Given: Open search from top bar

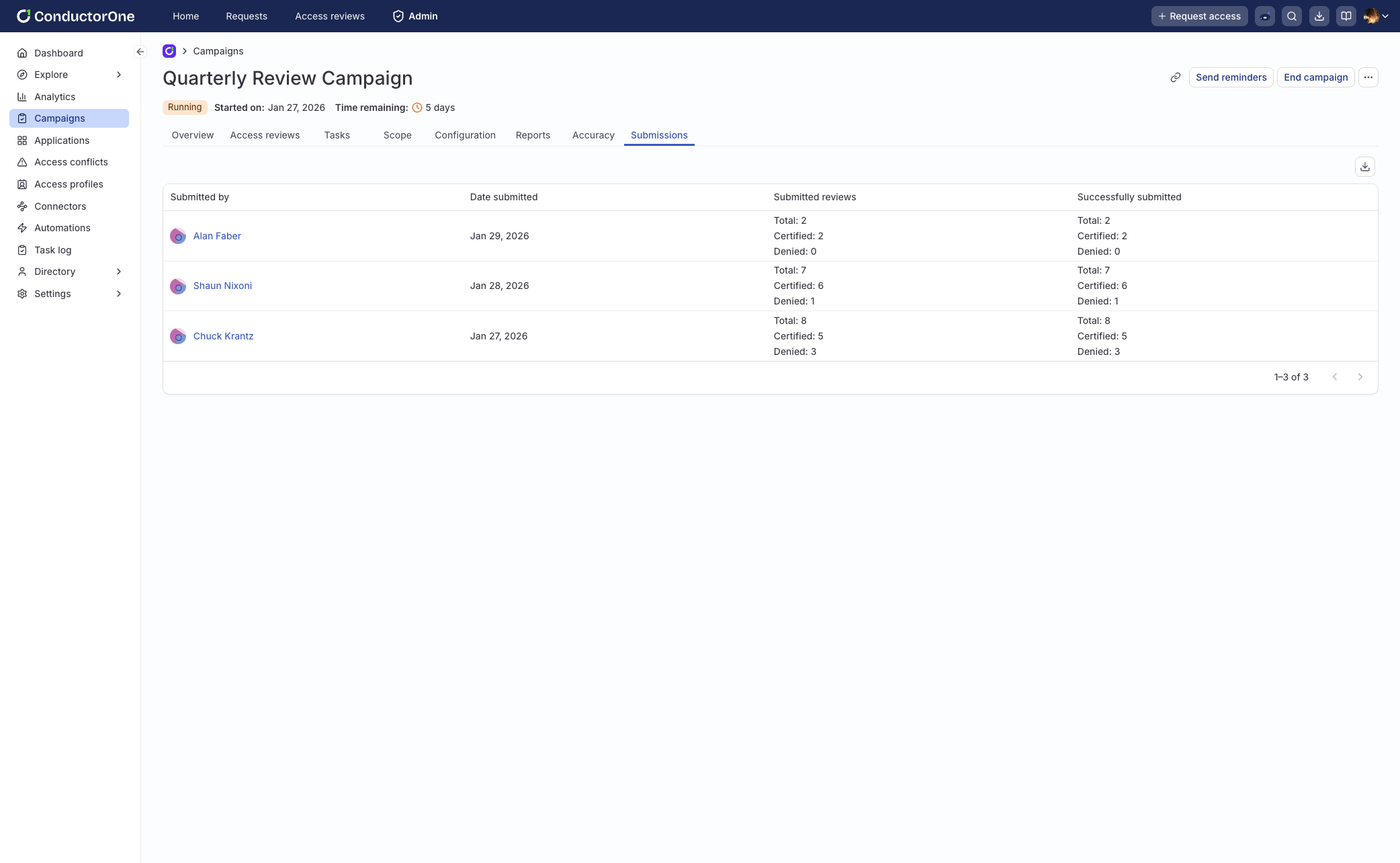Looking at the screenshot, I should pyautogui.click(x=1291, y=16).
